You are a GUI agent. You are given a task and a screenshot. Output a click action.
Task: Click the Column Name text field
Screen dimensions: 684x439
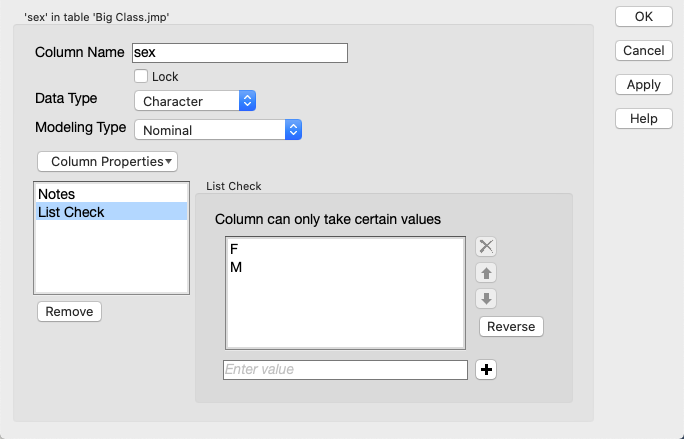pos(240,53)
